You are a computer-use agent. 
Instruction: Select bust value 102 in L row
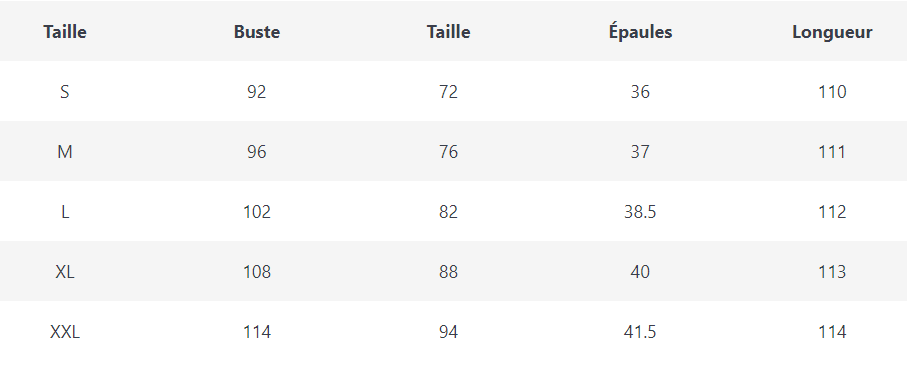pos(257,212)
